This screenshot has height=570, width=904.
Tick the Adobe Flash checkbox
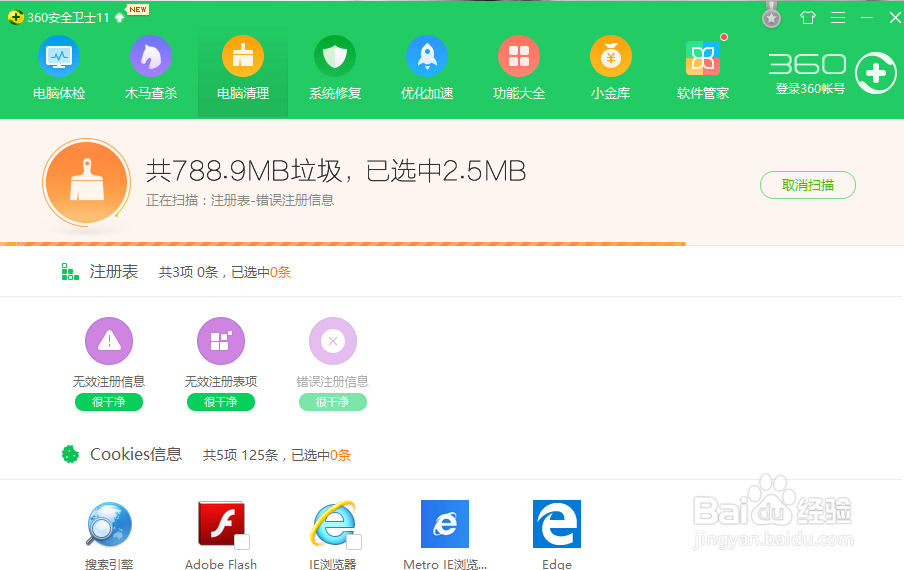coord(242,542)
